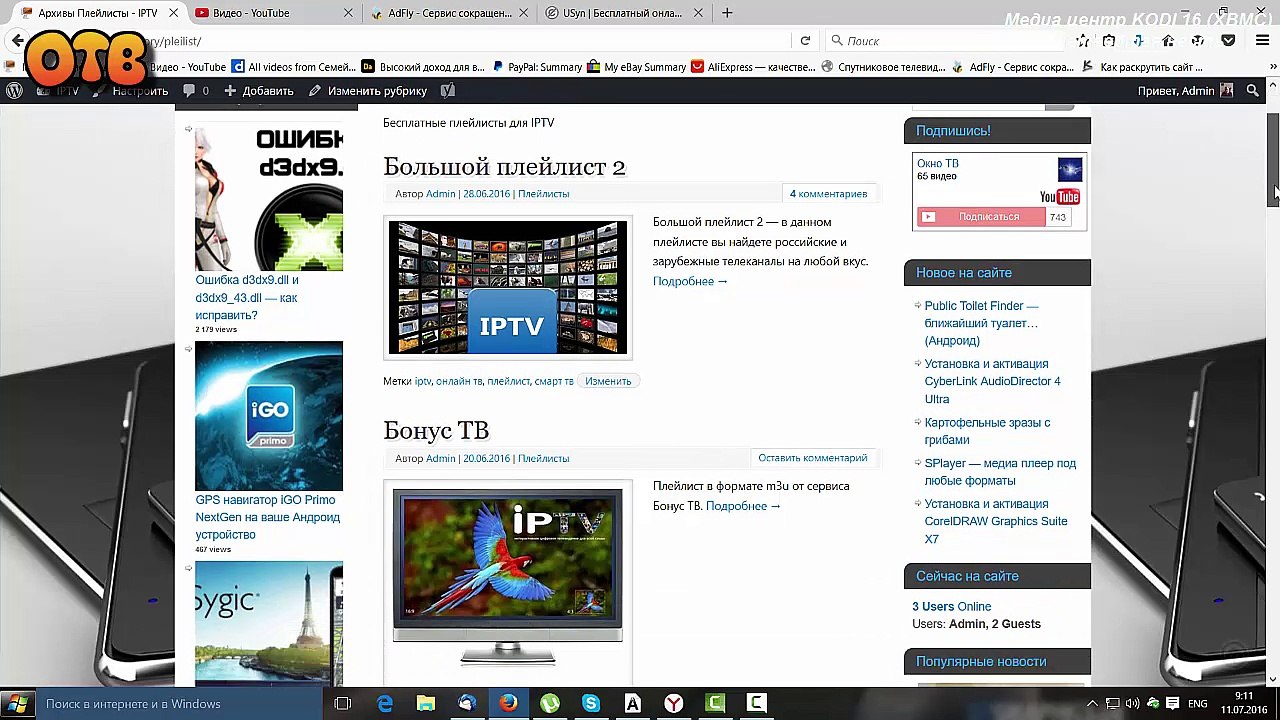Click the Yoast SEO icon in admin bar
The height and width of the screenshot is (720, 1280).
click(x=448, y=91)
